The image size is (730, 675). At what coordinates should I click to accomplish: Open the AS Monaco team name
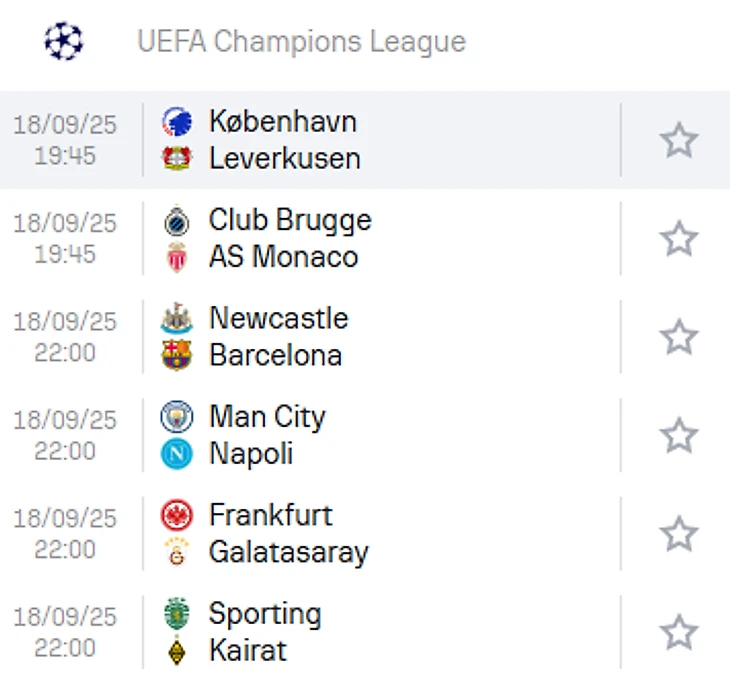pos(283,257)
